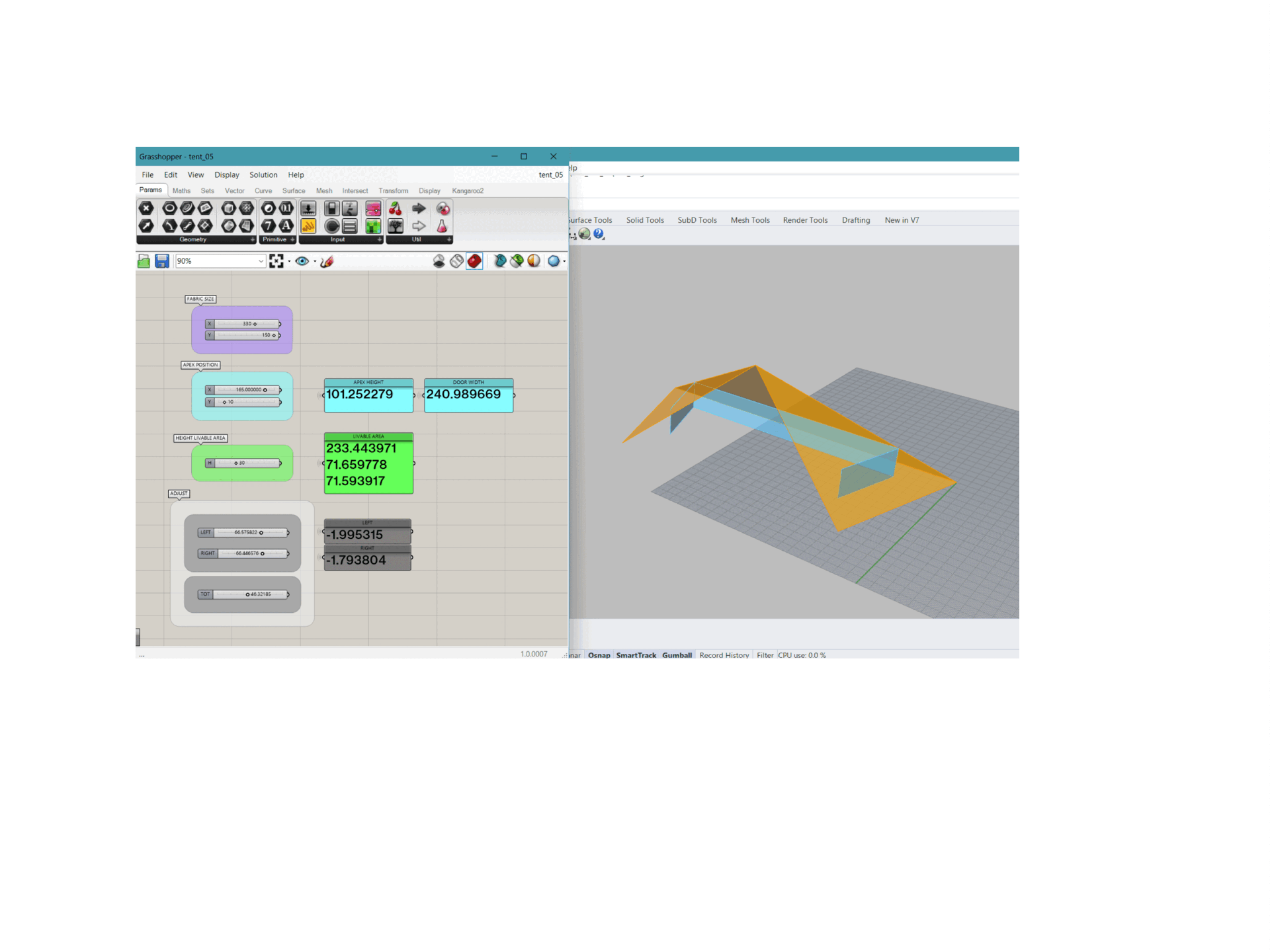This screenshot has width=1270, height=952.
Task: Expand the Util panel group
Action: tap(449, 240)
